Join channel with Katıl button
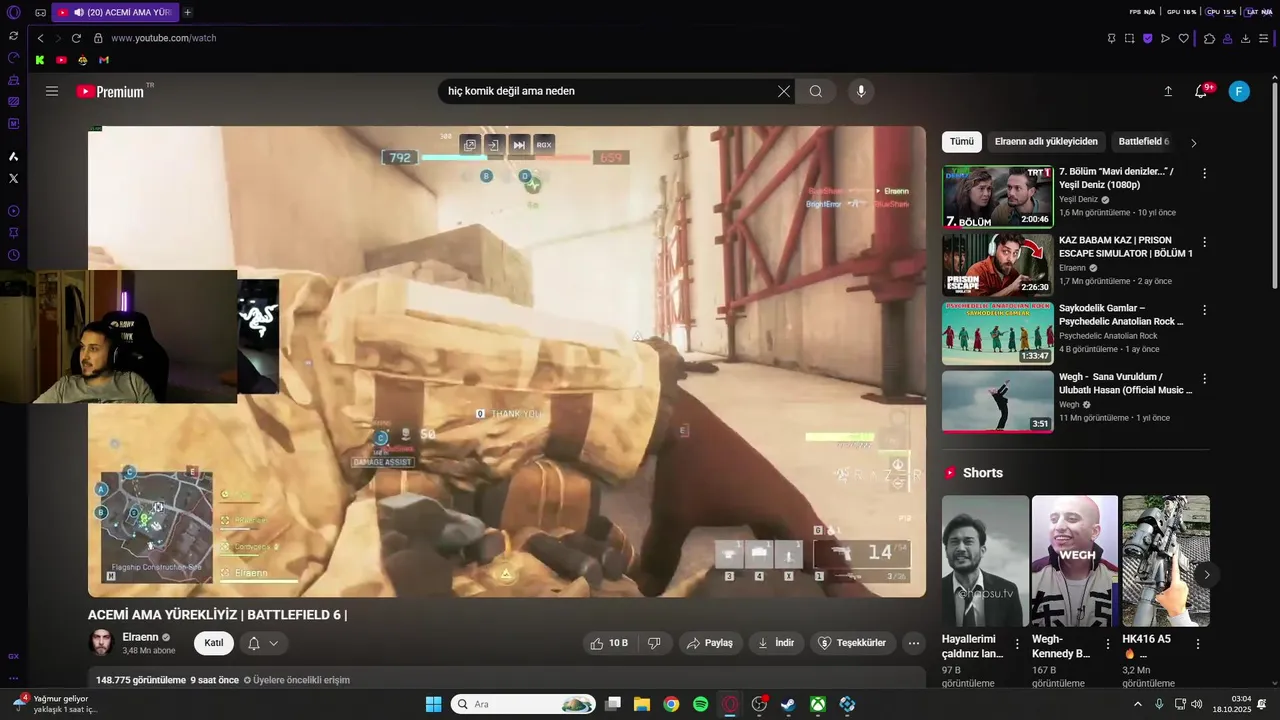The image size is (1280, 720). [214, 643]
